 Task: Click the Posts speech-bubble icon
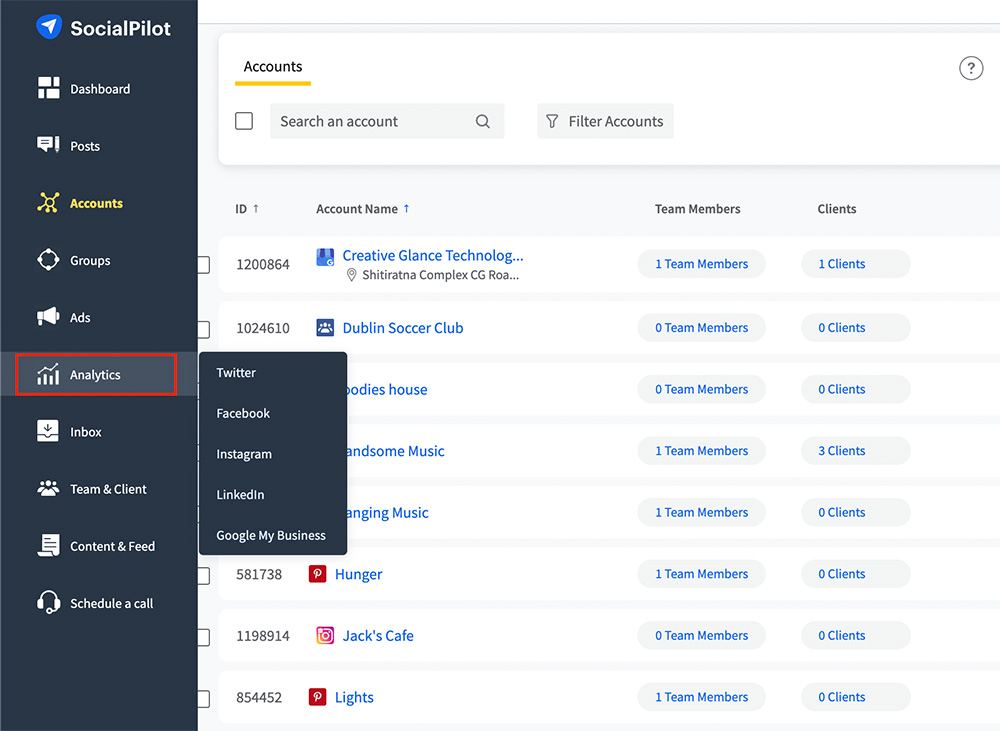tap(48, 145)
